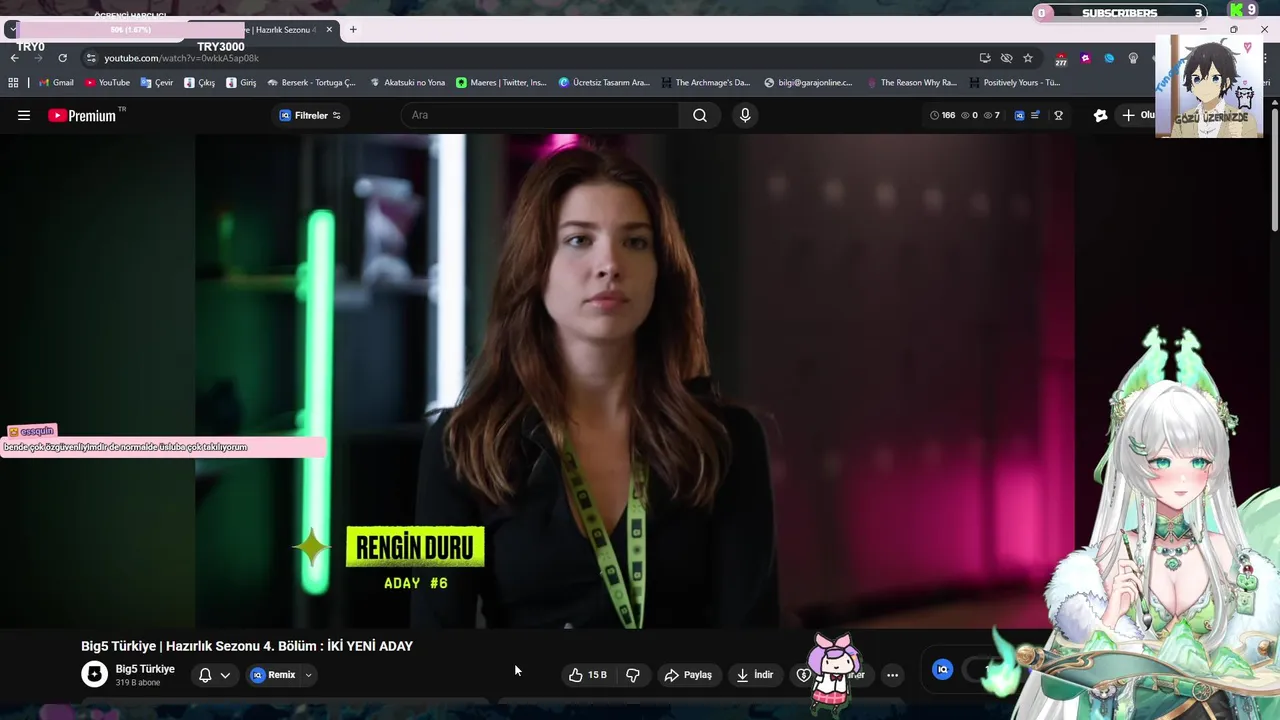Click the Remix button

click(x=273, y=675)
